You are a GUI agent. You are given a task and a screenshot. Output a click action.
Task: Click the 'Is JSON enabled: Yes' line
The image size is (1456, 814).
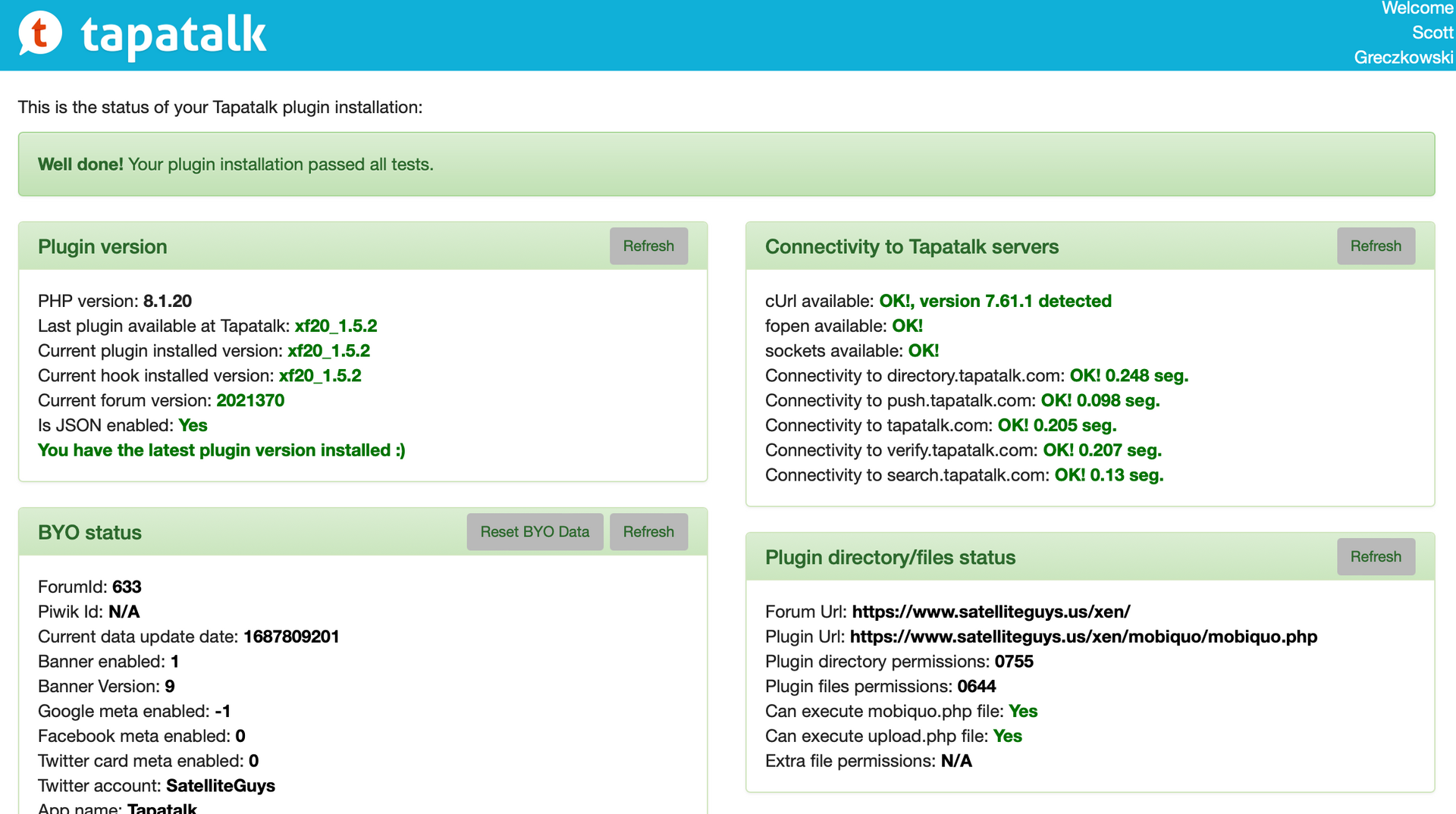pyautogui.click(x=123, y=426)
